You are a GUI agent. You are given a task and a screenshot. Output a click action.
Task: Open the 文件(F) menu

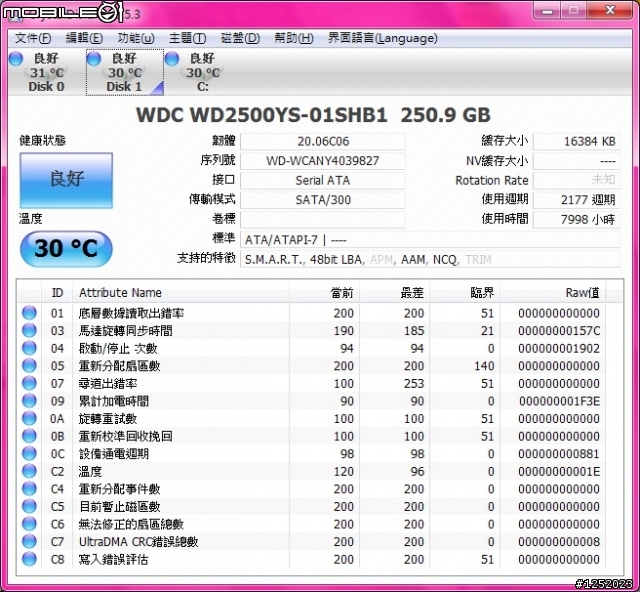[x=33, y=38]
